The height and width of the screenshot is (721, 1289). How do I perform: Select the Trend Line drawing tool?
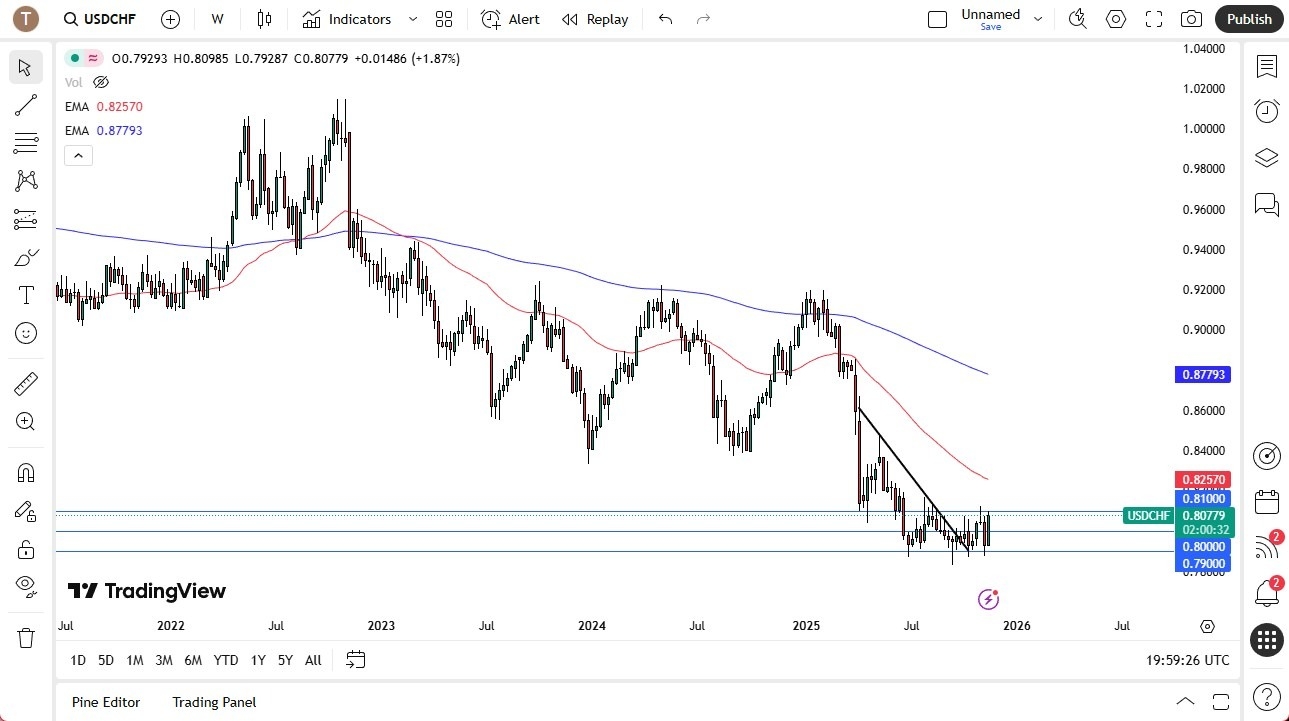[x=25, y=105]
